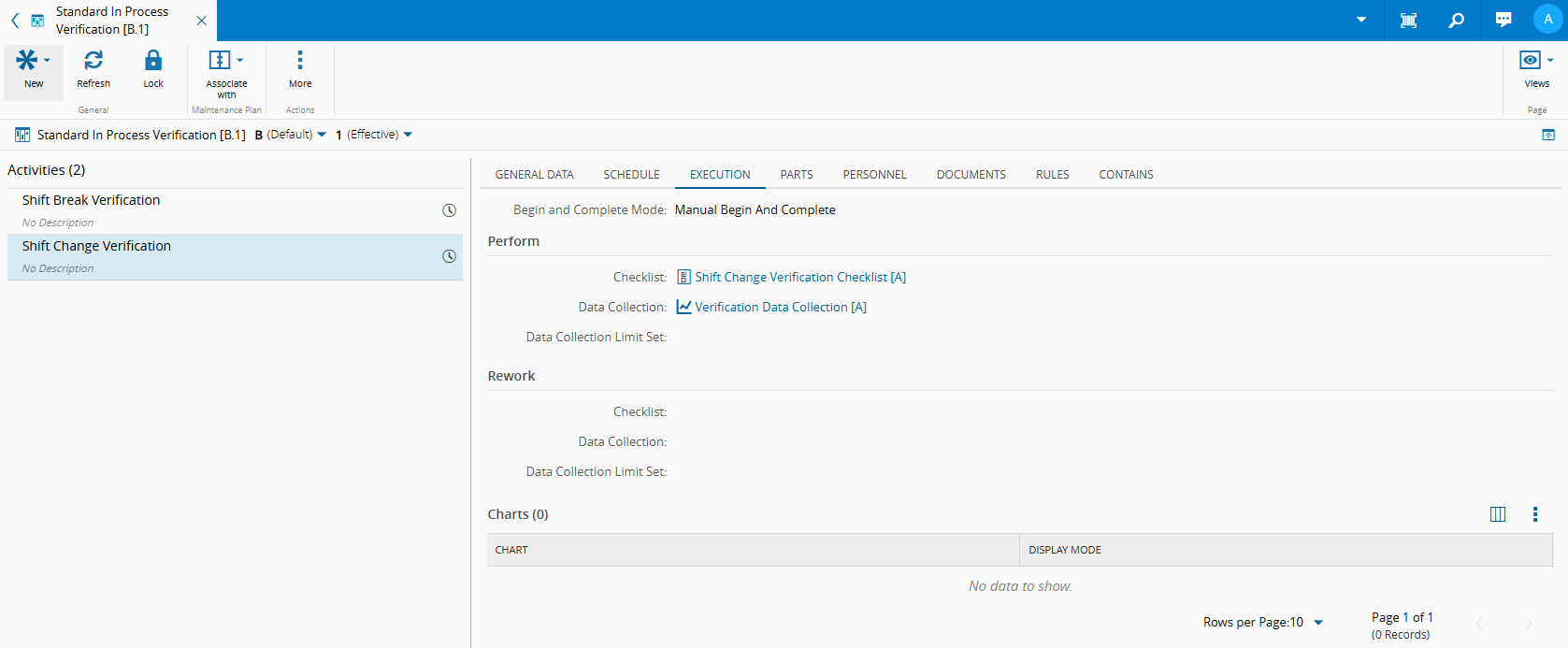Switch to the Schedule tab
This screenshot has height=648, width=1568.
pos(631,175)
